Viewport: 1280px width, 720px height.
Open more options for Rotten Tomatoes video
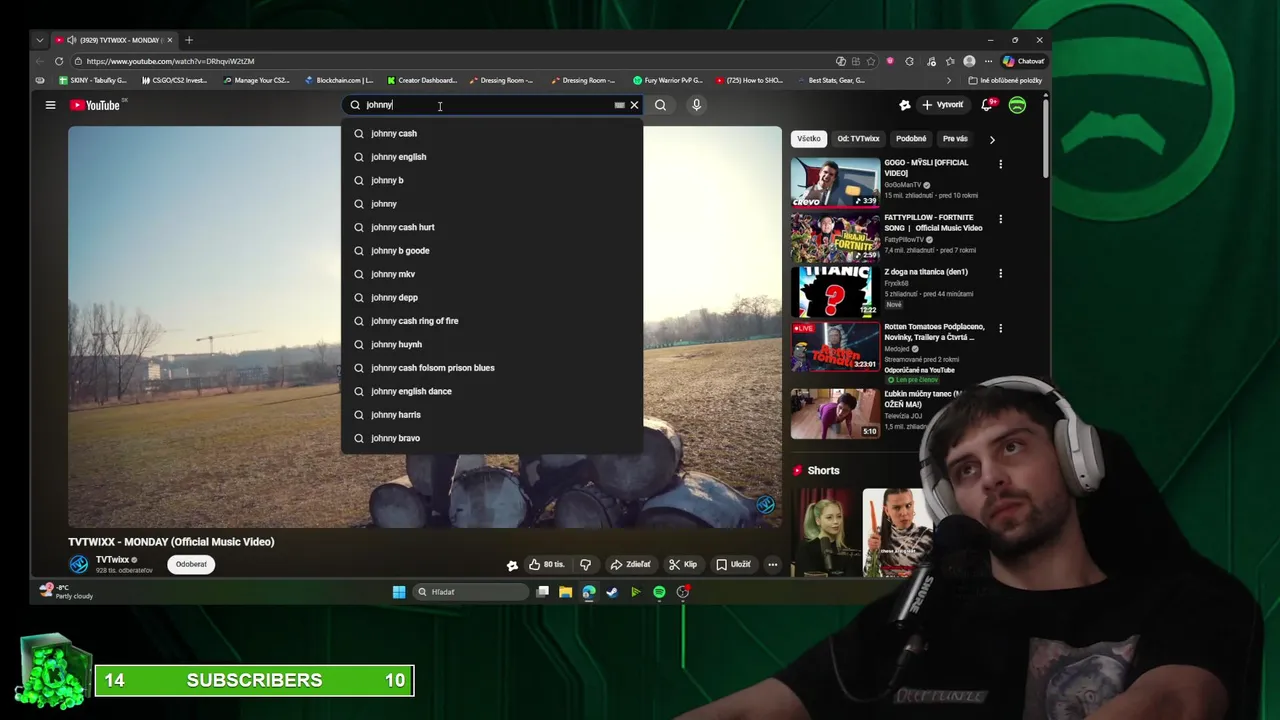tap(1000, 328)
